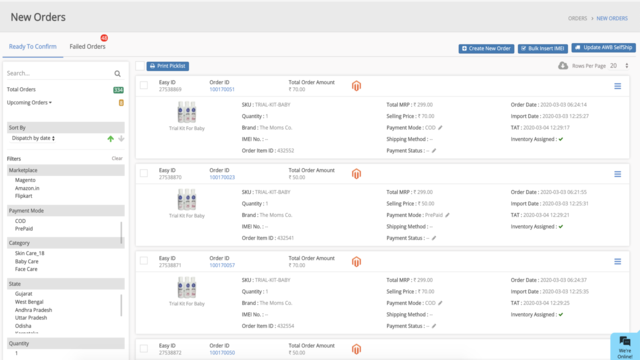Edit Payment Mode pencil for order item 432552
640x360 pixels.
pyautogui.click(x=440, y=128)
